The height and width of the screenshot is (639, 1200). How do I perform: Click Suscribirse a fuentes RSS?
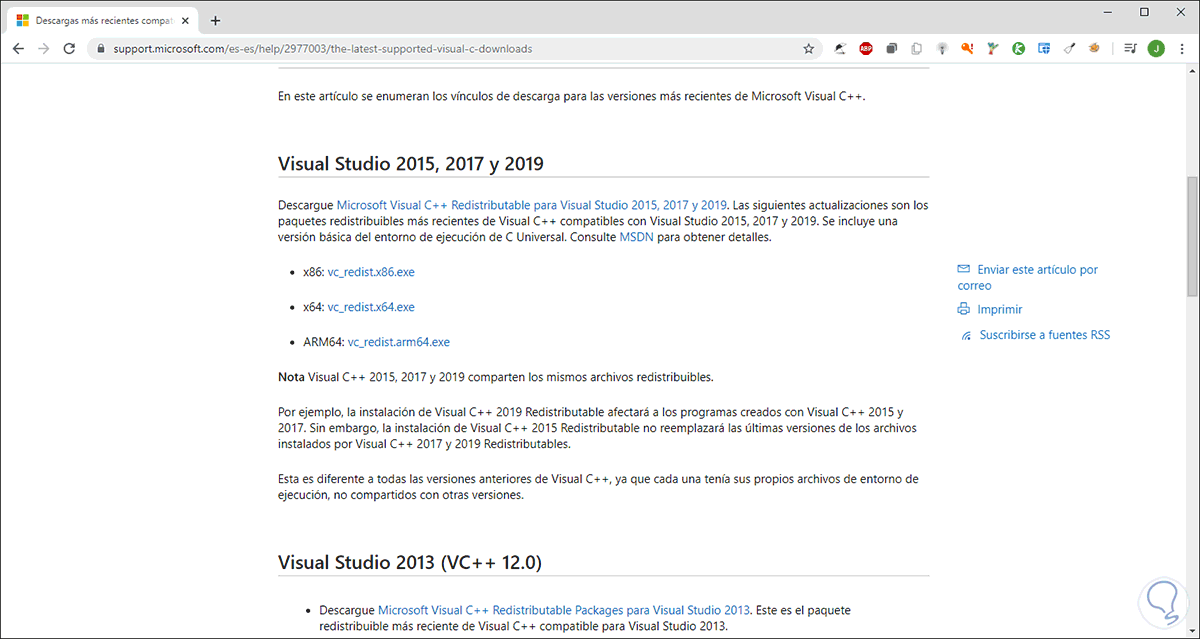(x=1045, y=335)
